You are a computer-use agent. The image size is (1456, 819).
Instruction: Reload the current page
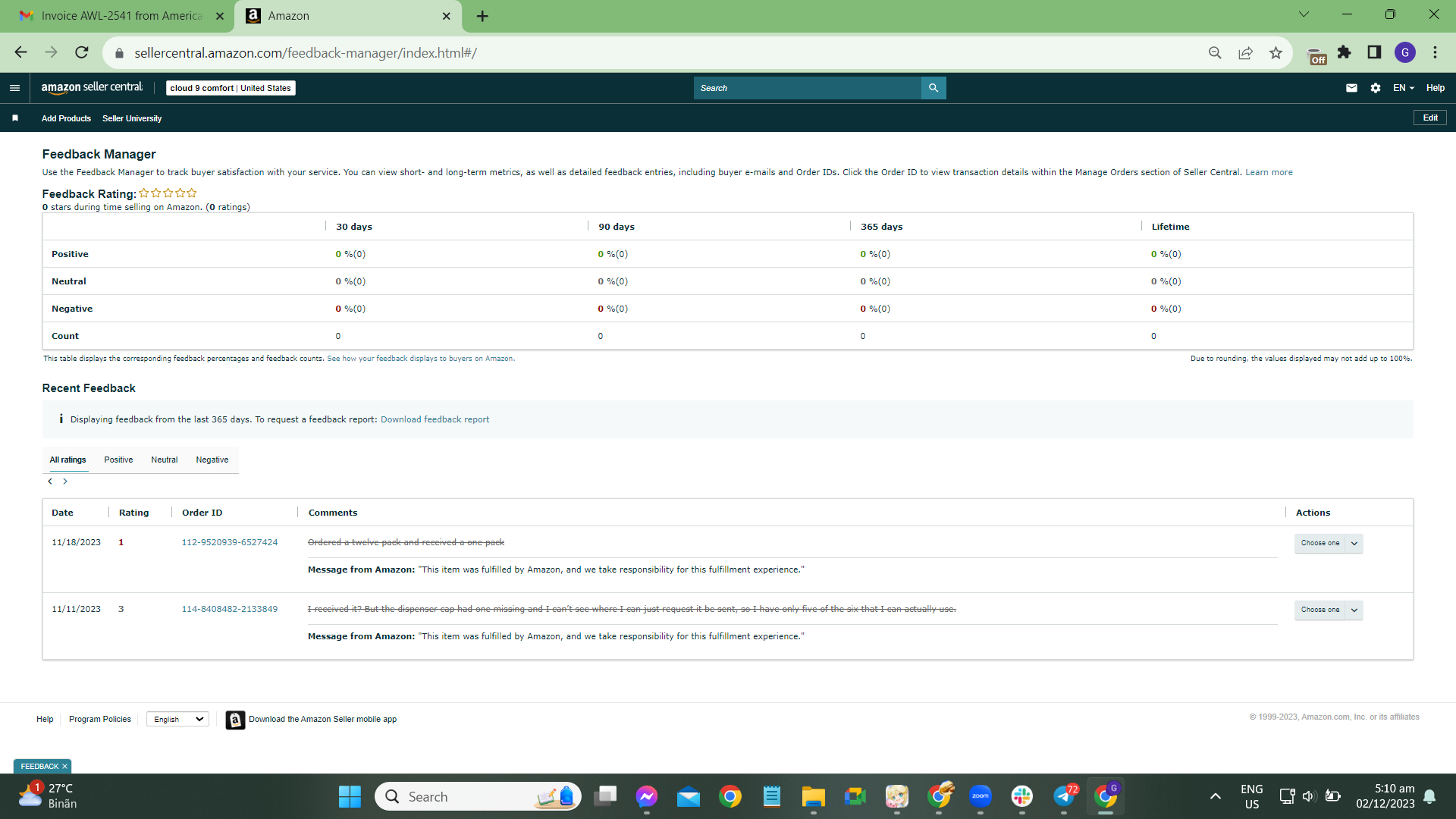(x=82, y=52)
